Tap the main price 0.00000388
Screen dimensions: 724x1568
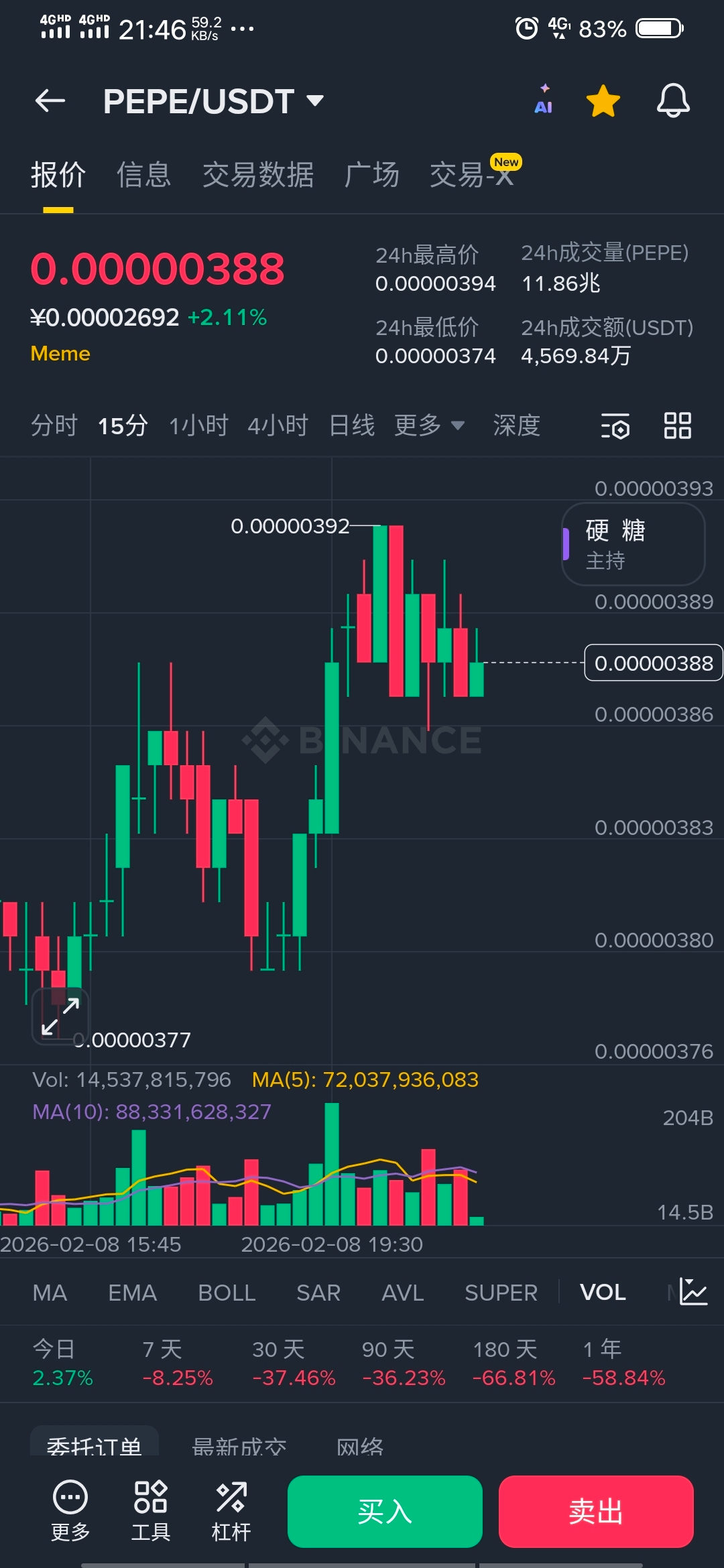pyautogui.click(x=158, y=269)
